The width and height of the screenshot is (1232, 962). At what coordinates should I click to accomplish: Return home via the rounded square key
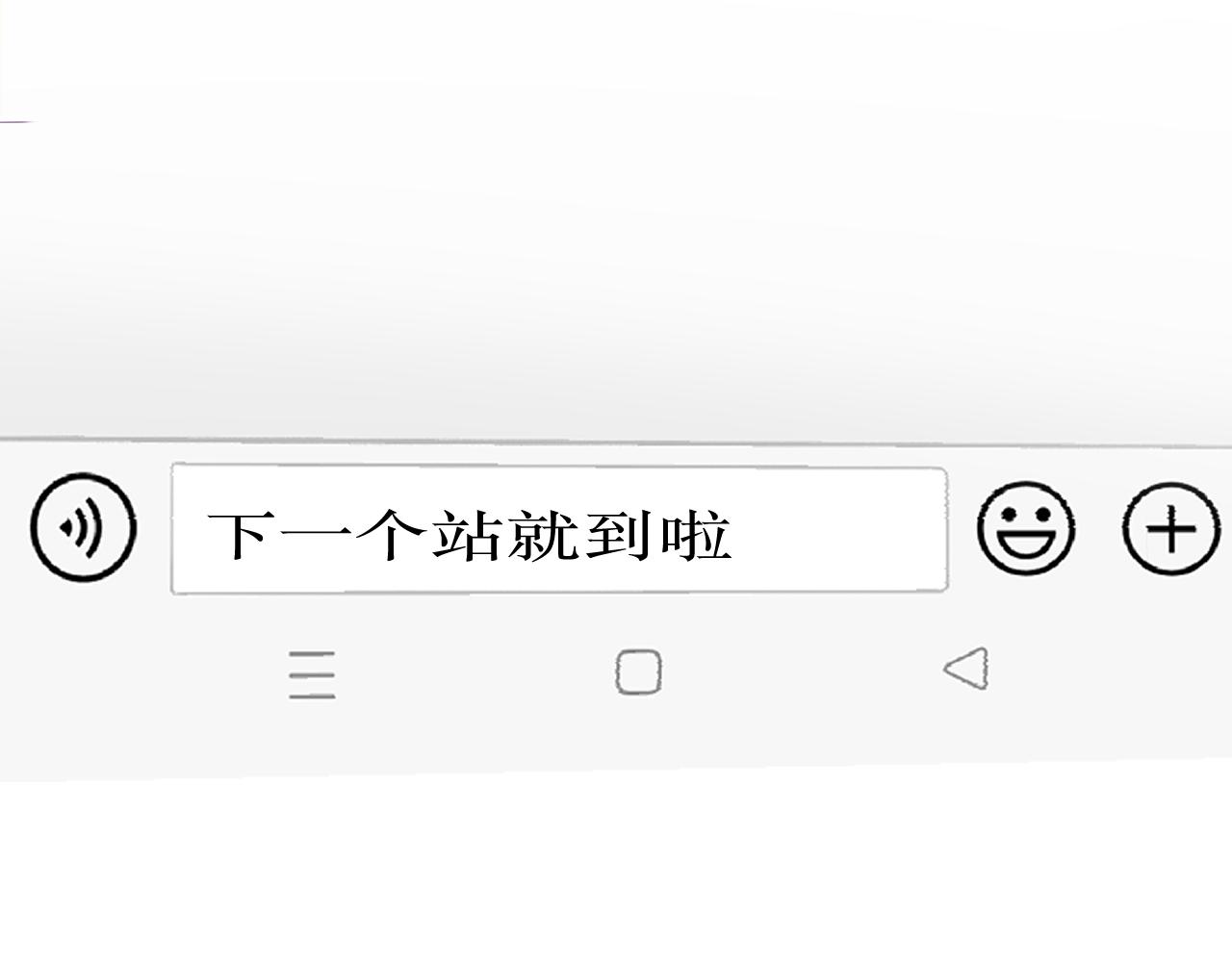[x=638, y=671]
